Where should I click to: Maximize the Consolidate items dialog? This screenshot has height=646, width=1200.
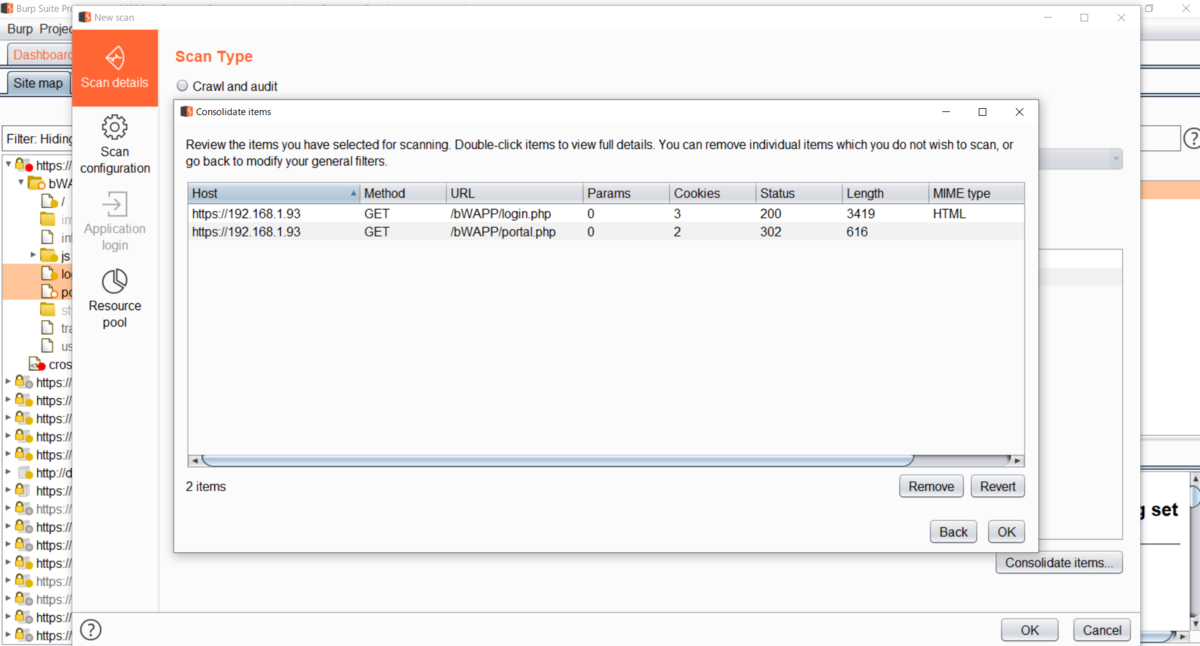tap(982, 112)
